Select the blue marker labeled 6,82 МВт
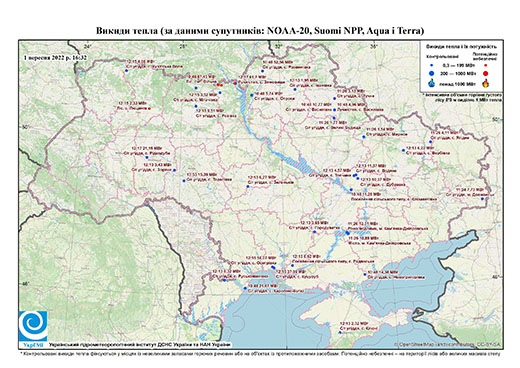 pyautogui.click(x=292, y=265)
